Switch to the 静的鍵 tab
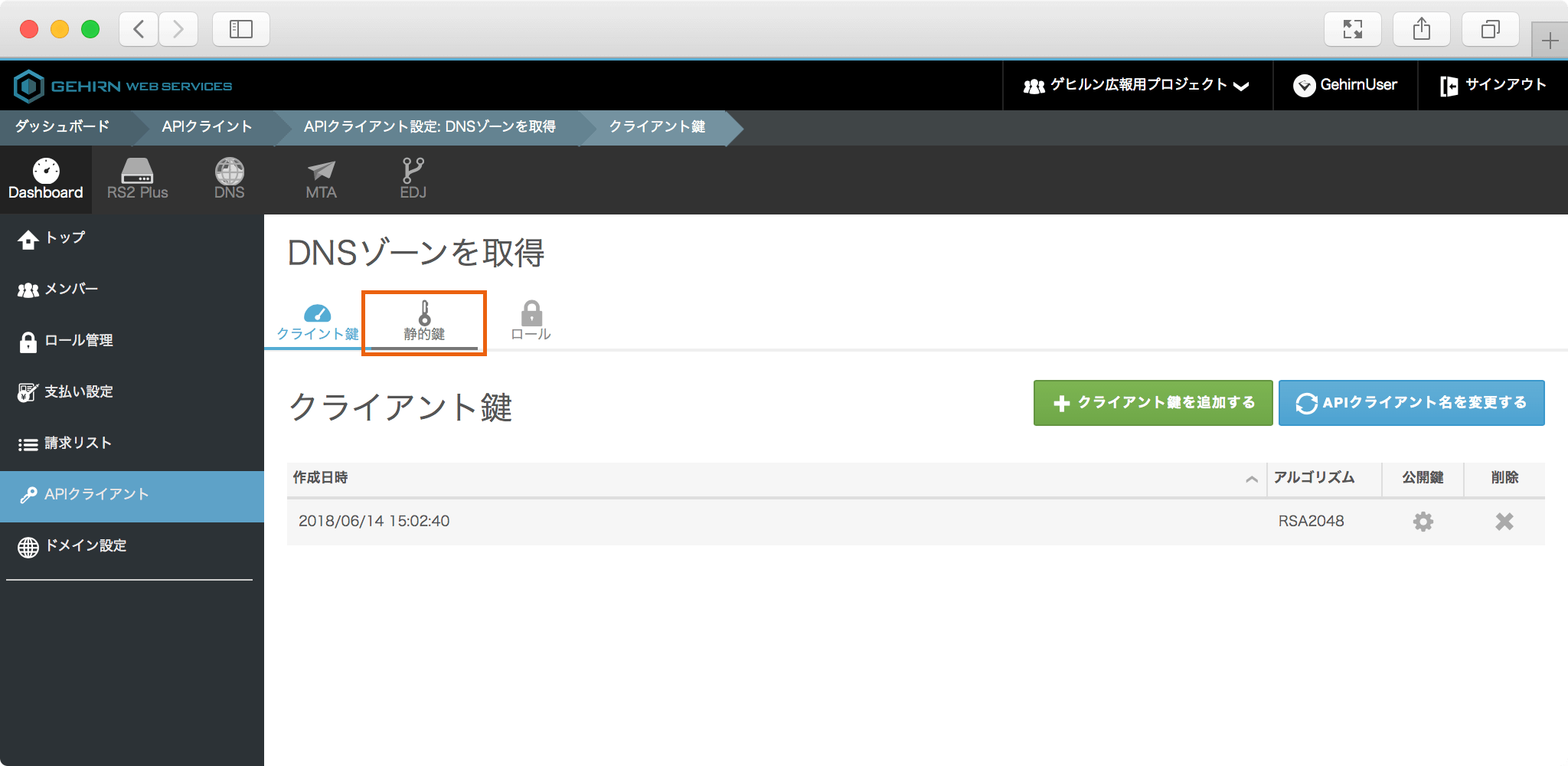The image size is (1568, 766). pyautogui.click(x=424, y=322)
